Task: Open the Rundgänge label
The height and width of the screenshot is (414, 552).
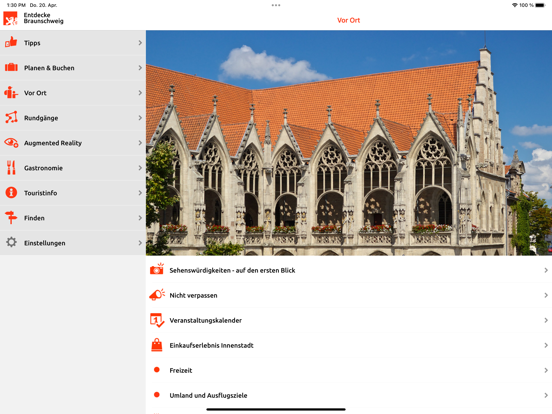Action: tap(41, 118)
